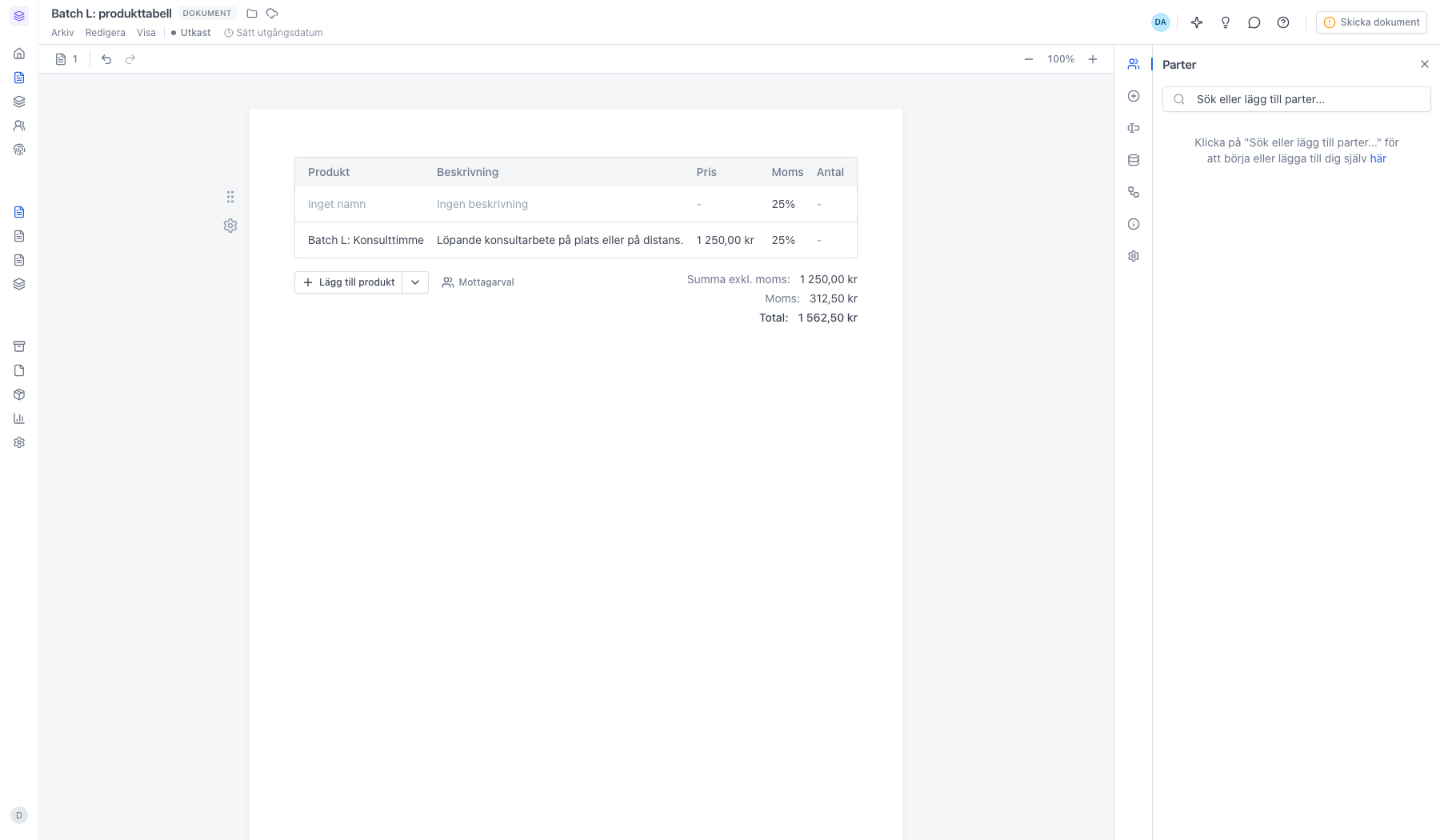This screenshot has height=840, width=1440.
Task: Zoom out with the minus icon
Action: click(1029, 59)
